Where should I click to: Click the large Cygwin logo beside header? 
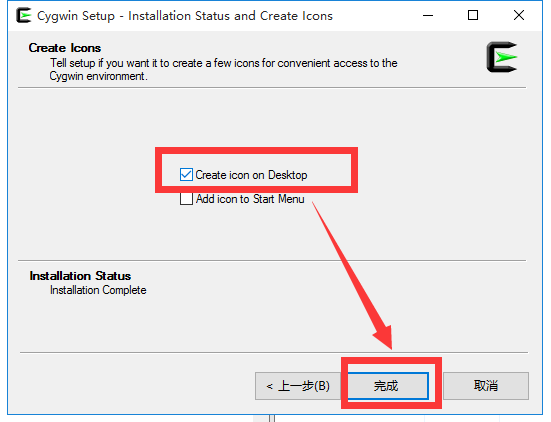tap(502, 57)
